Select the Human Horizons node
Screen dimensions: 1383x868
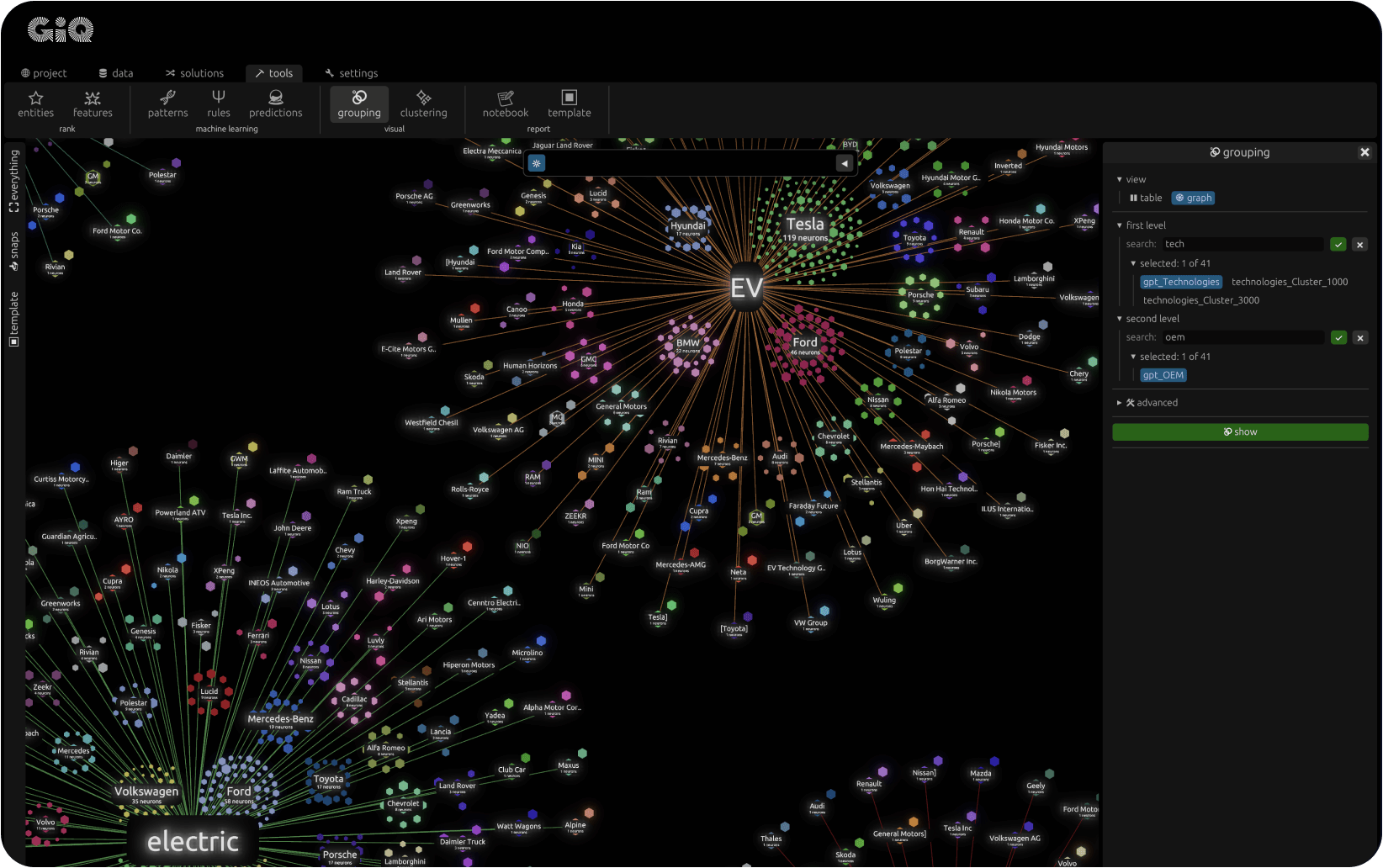(530, 366)
